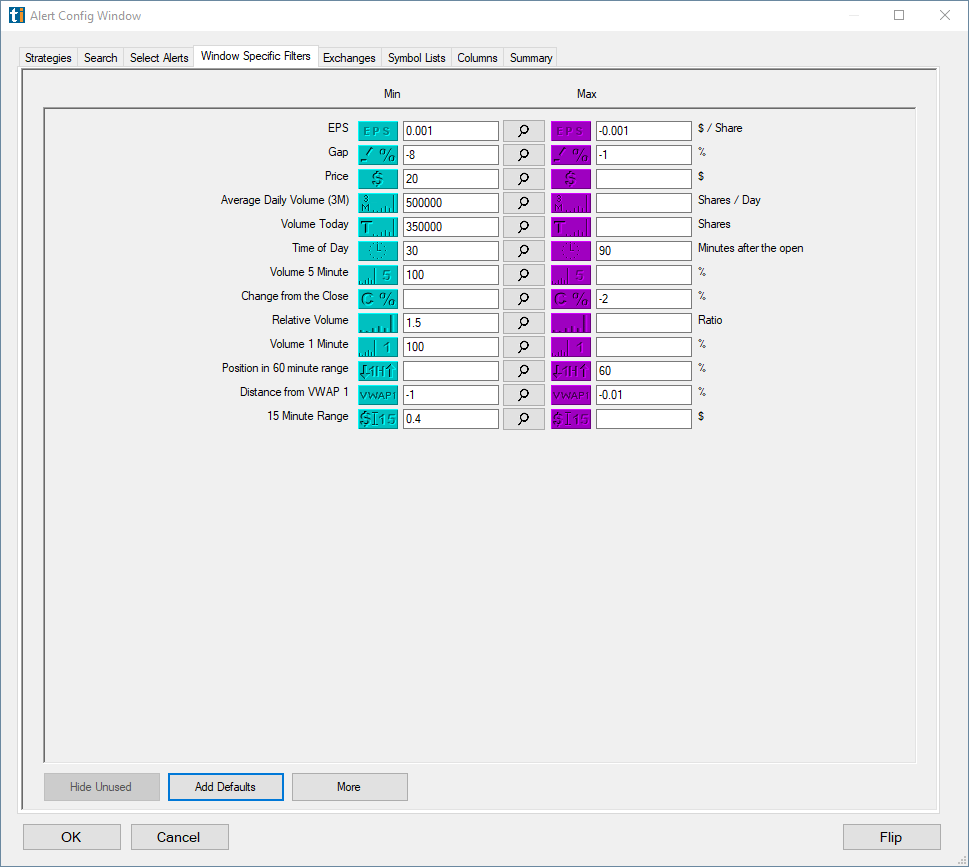The width and height of the screenshot is (969, 867).
Task: Click the Relative Volume min filter icon
Action: [377, 322]
